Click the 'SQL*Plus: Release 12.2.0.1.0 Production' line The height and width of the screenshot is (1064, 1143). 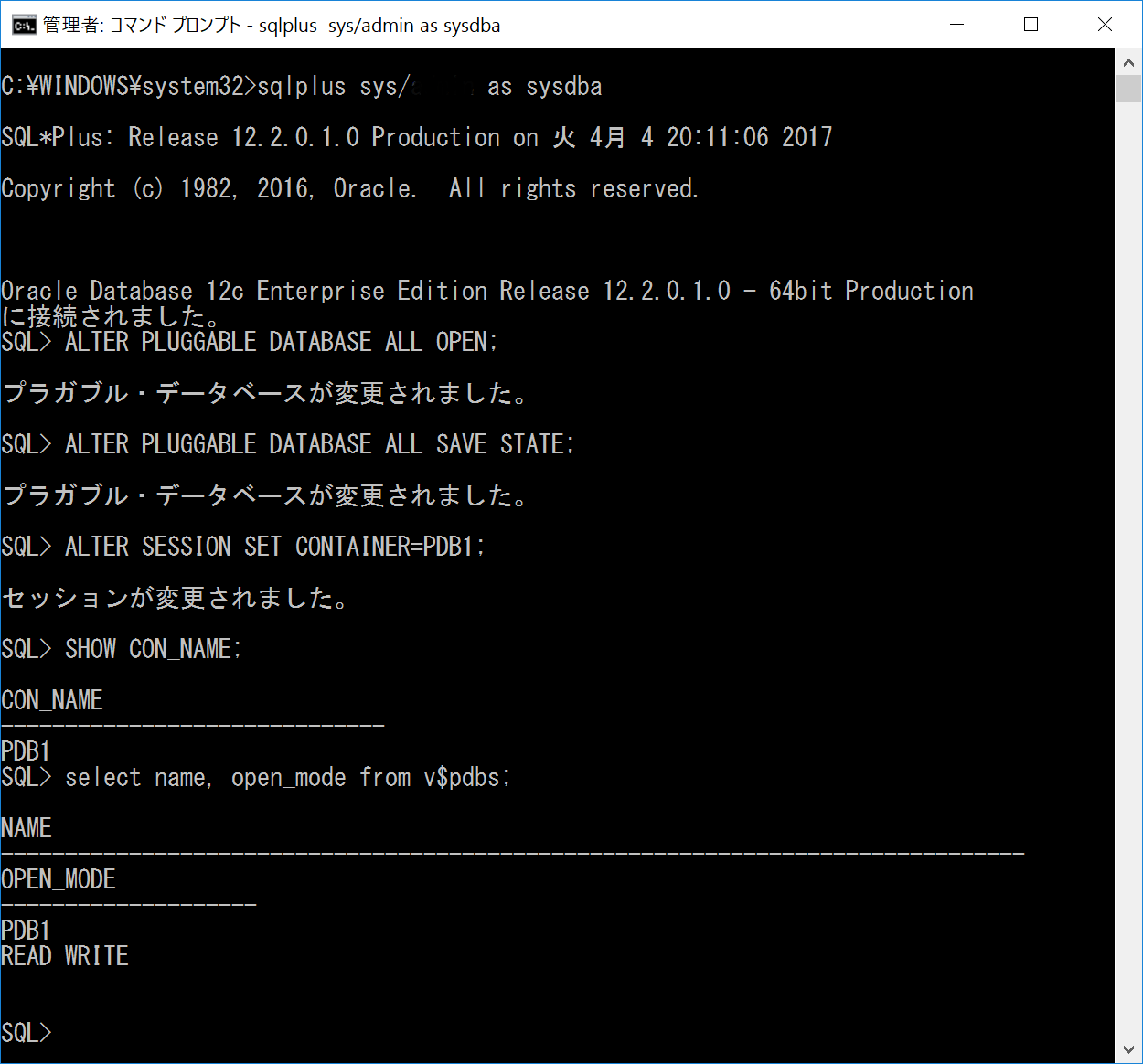pos(417,137)
